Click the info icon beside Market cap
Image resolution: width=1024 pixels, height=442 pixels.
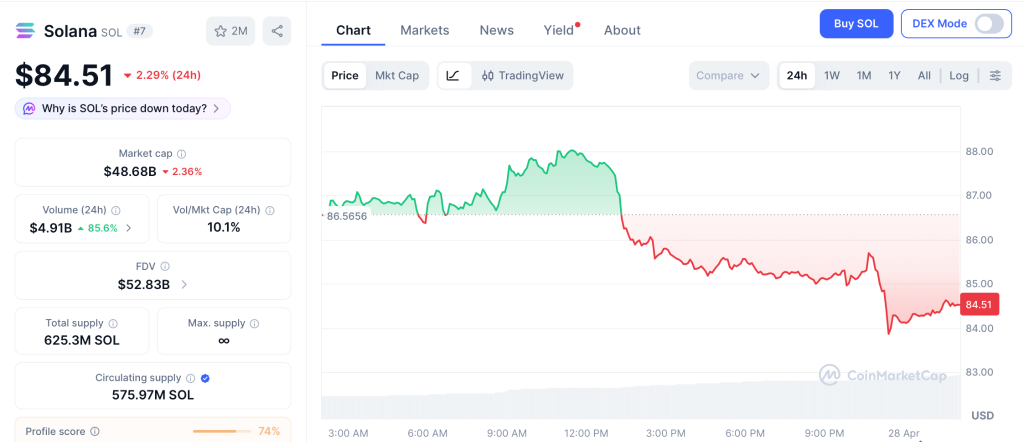(x=181, y=154)
